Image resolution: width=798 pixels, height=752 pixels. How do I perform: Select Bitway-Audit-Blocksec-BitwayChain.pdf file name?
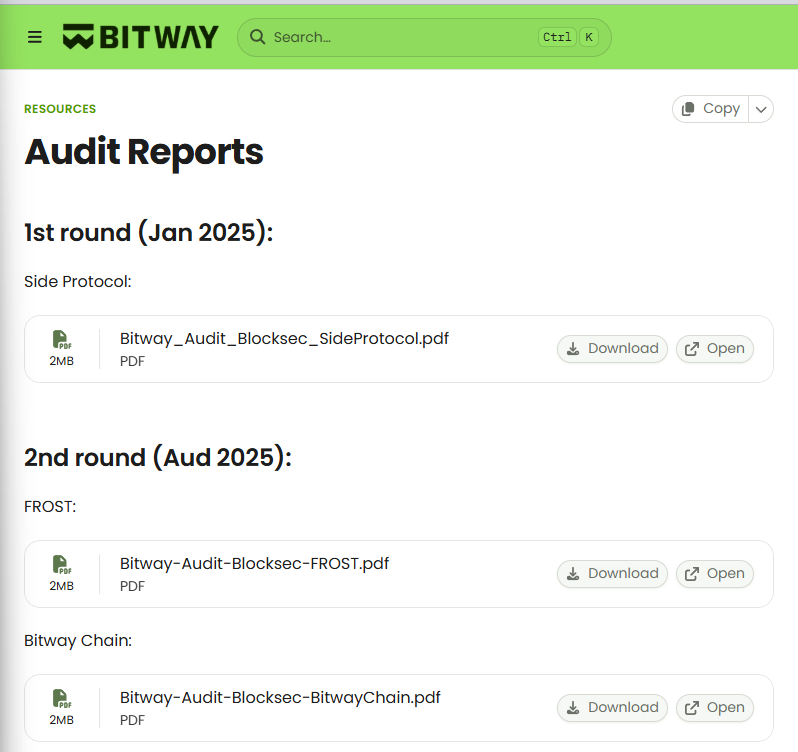click(x=280, y=698)
